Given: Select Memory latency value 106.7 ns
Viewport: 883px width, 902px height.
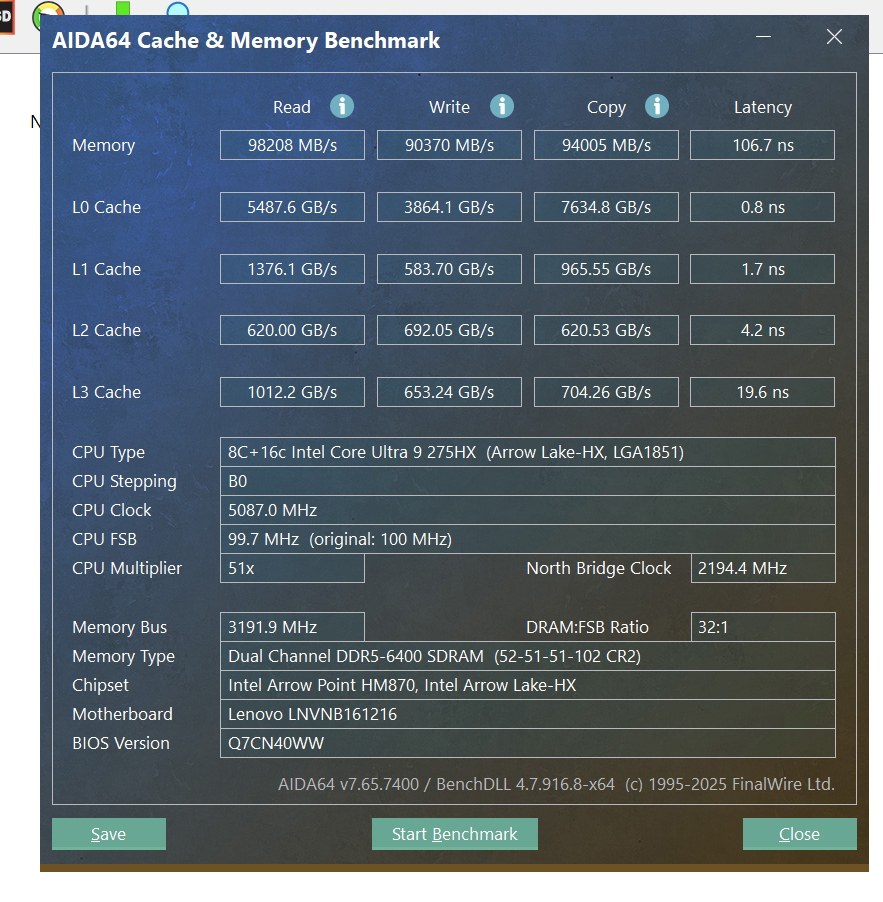Looking at the screenshot, I should [x=763, y=145].
